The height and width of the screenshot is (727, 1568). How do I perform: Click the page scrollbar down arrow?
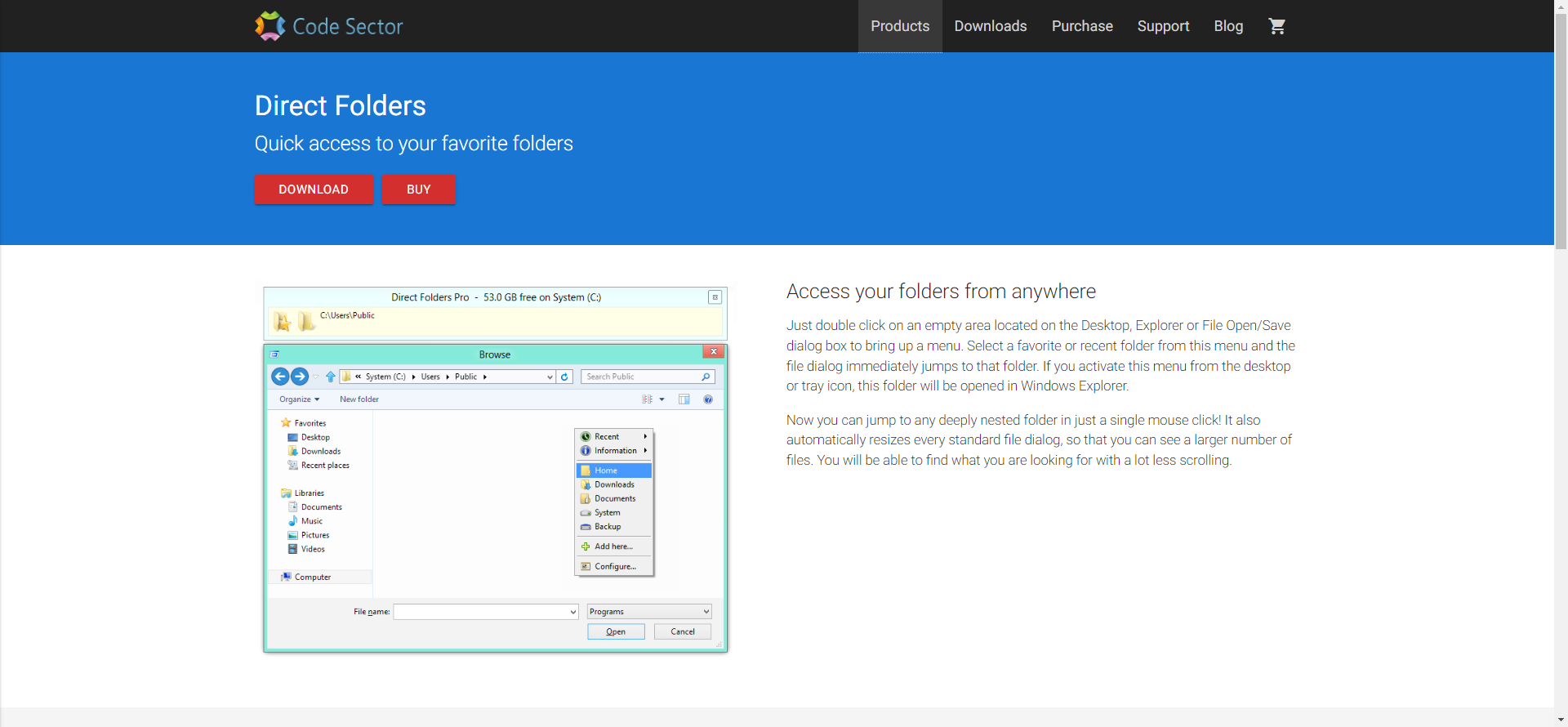click(x=1561, y=720)
